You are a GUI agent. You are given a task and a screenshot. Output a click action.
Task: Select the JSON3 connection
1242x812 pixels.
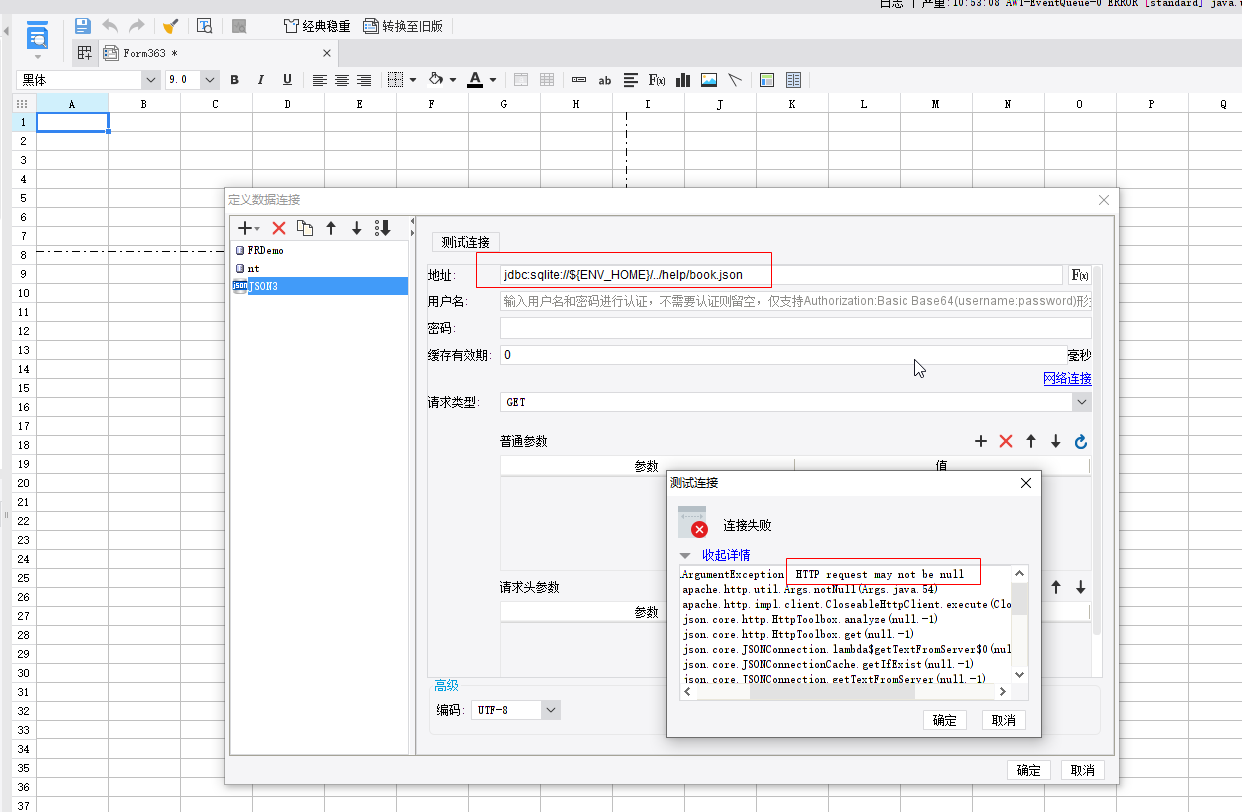[319, 286]
